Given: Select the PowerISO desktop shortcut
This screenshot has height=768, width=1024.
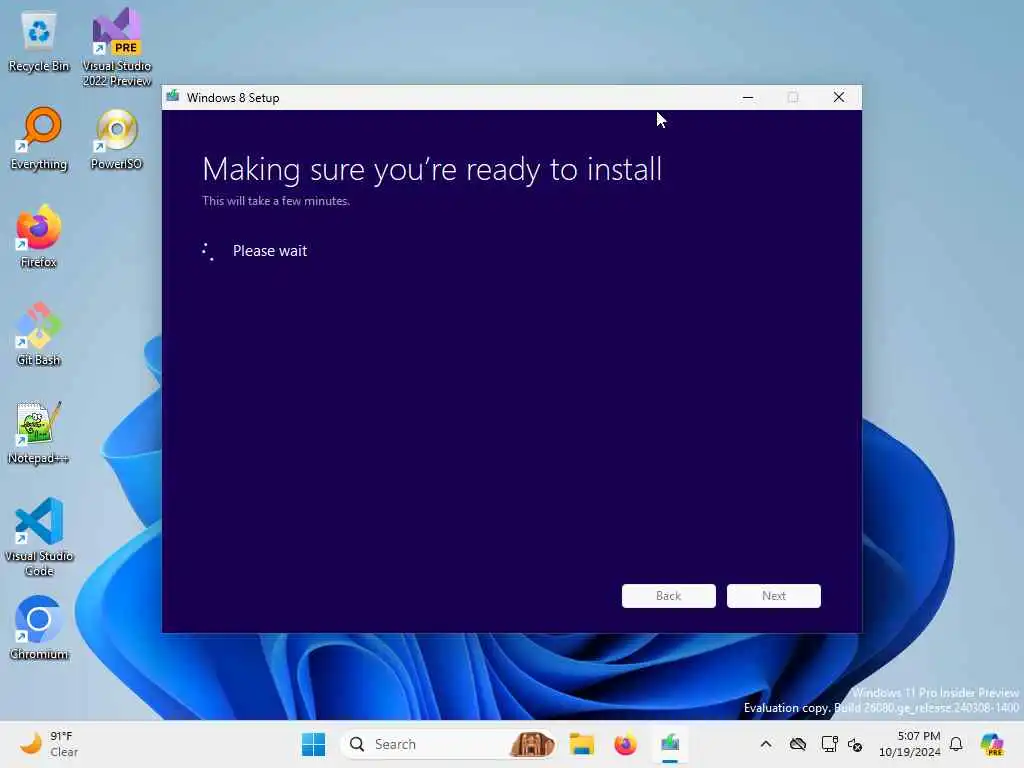Looking at the screenshot, I should [116, 139].
